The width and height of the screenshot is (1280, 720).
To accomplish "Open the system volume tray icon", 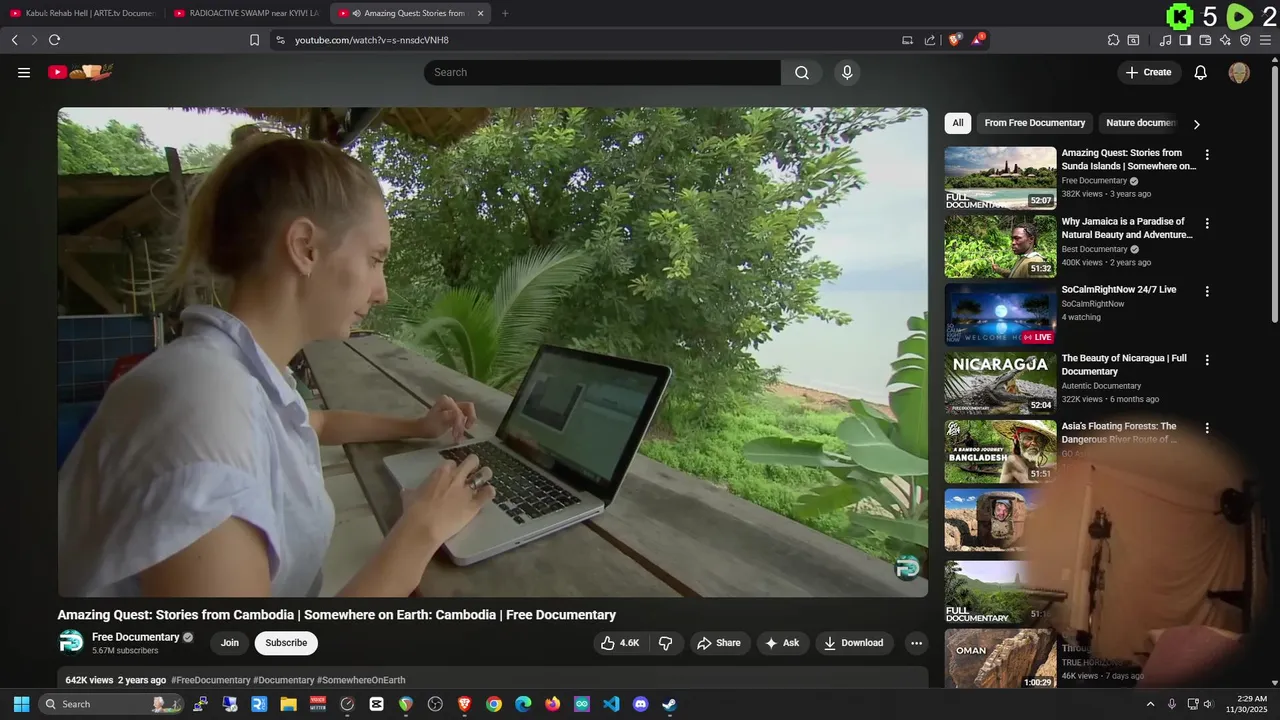I will point(1208,704).
